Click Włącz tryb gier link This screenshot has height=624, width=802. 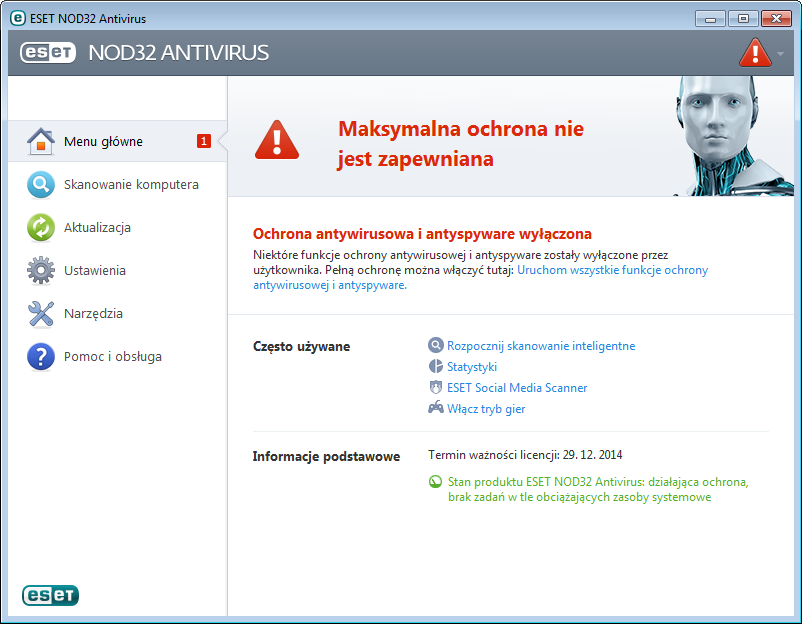(486, 409)
